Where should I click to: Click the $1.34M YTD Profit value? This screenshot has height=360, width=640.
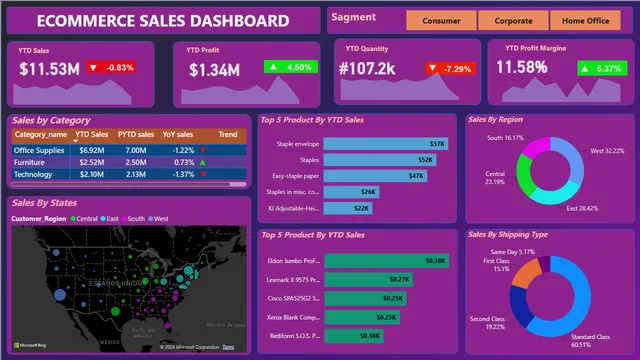(x=215, y=70)
